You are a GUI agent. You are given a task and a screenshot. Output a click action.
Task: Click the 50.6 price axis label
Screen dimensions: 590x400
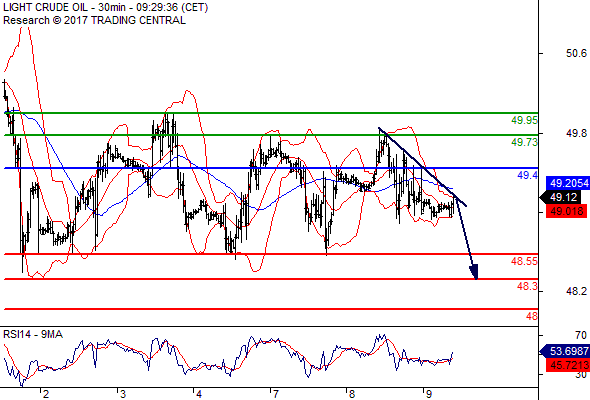576,53
